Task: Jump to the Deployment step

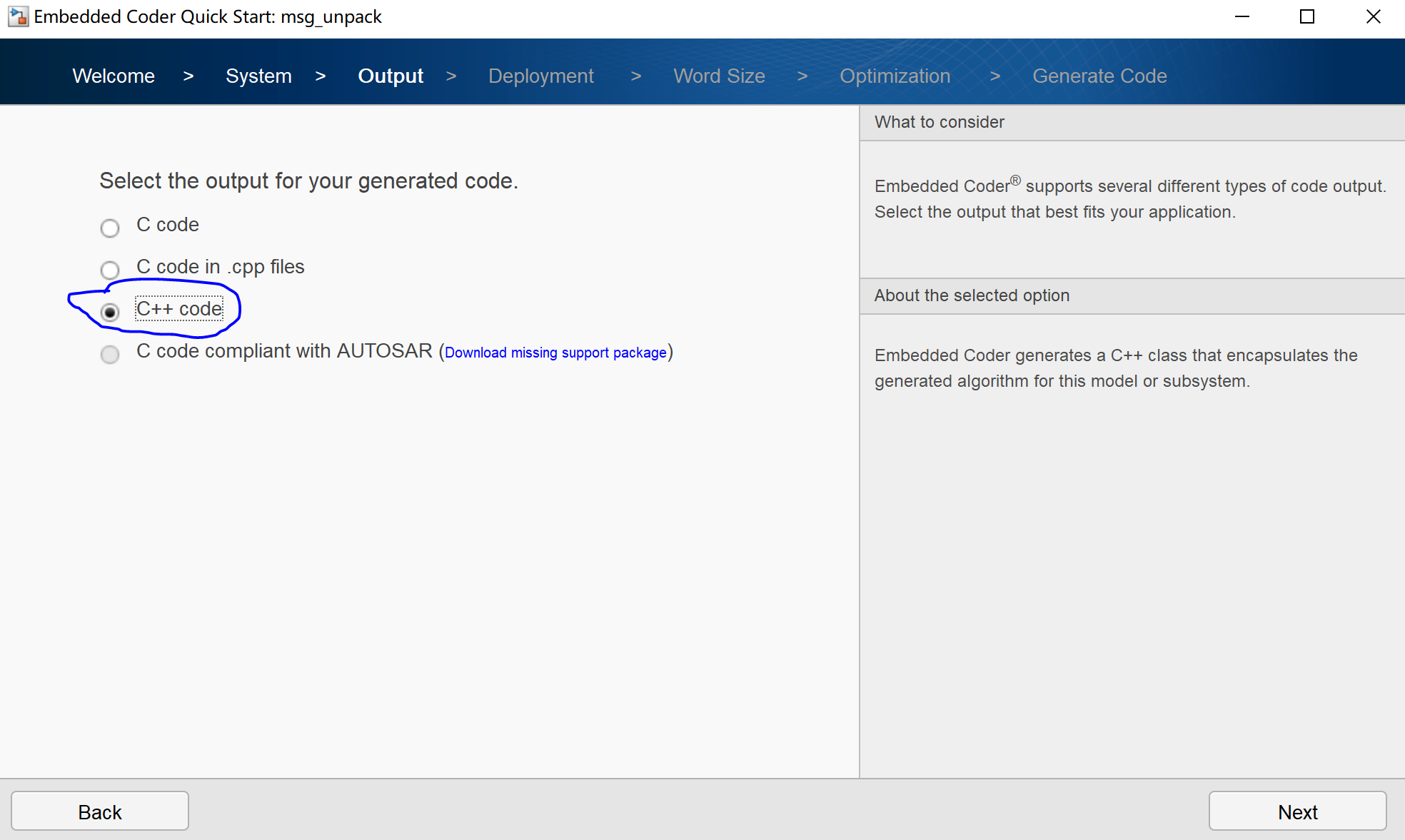Action: [x=541, y=76]
